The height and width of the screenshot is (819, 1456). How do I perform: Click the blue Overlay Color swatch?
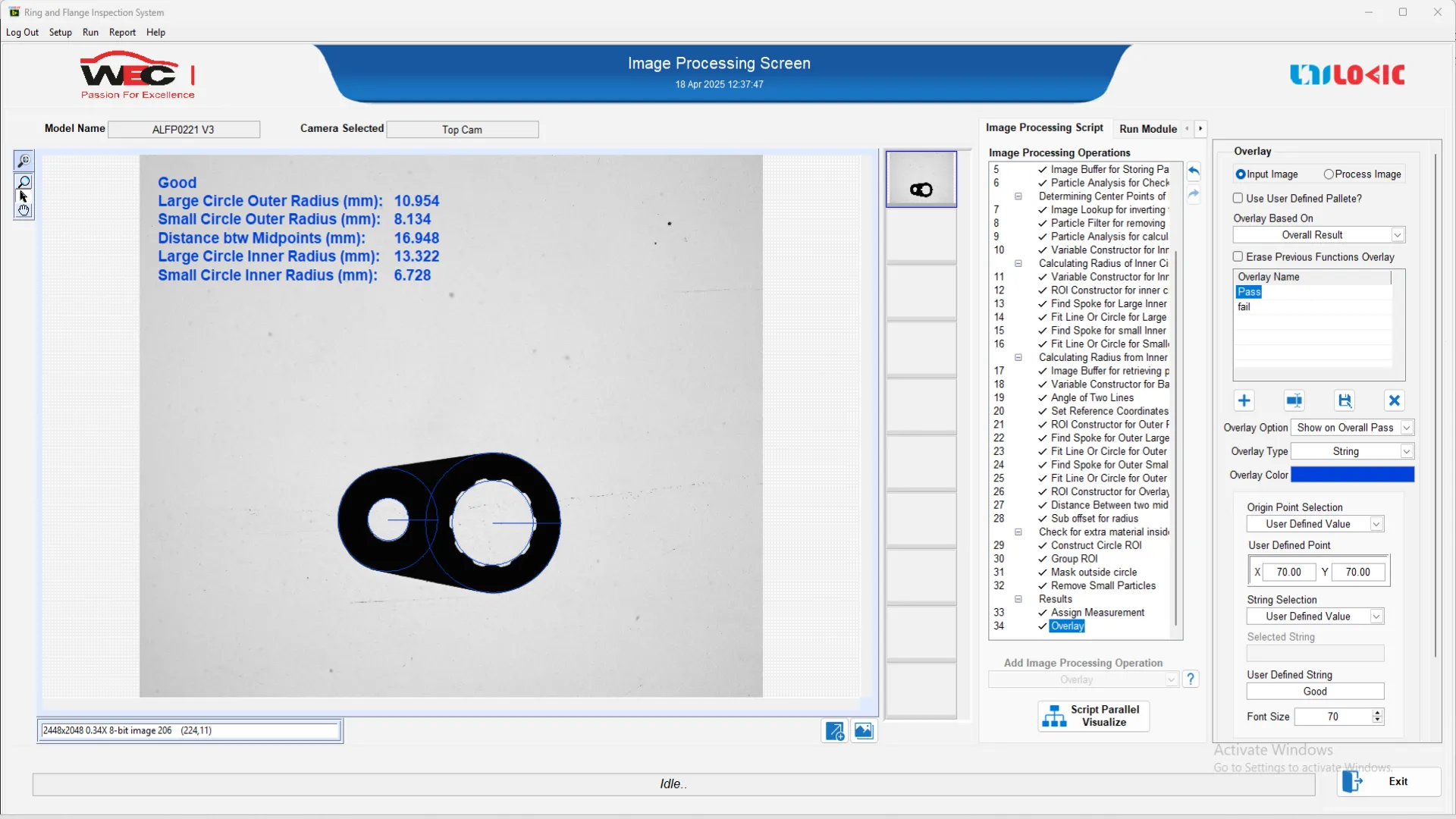coord(1352,475)
